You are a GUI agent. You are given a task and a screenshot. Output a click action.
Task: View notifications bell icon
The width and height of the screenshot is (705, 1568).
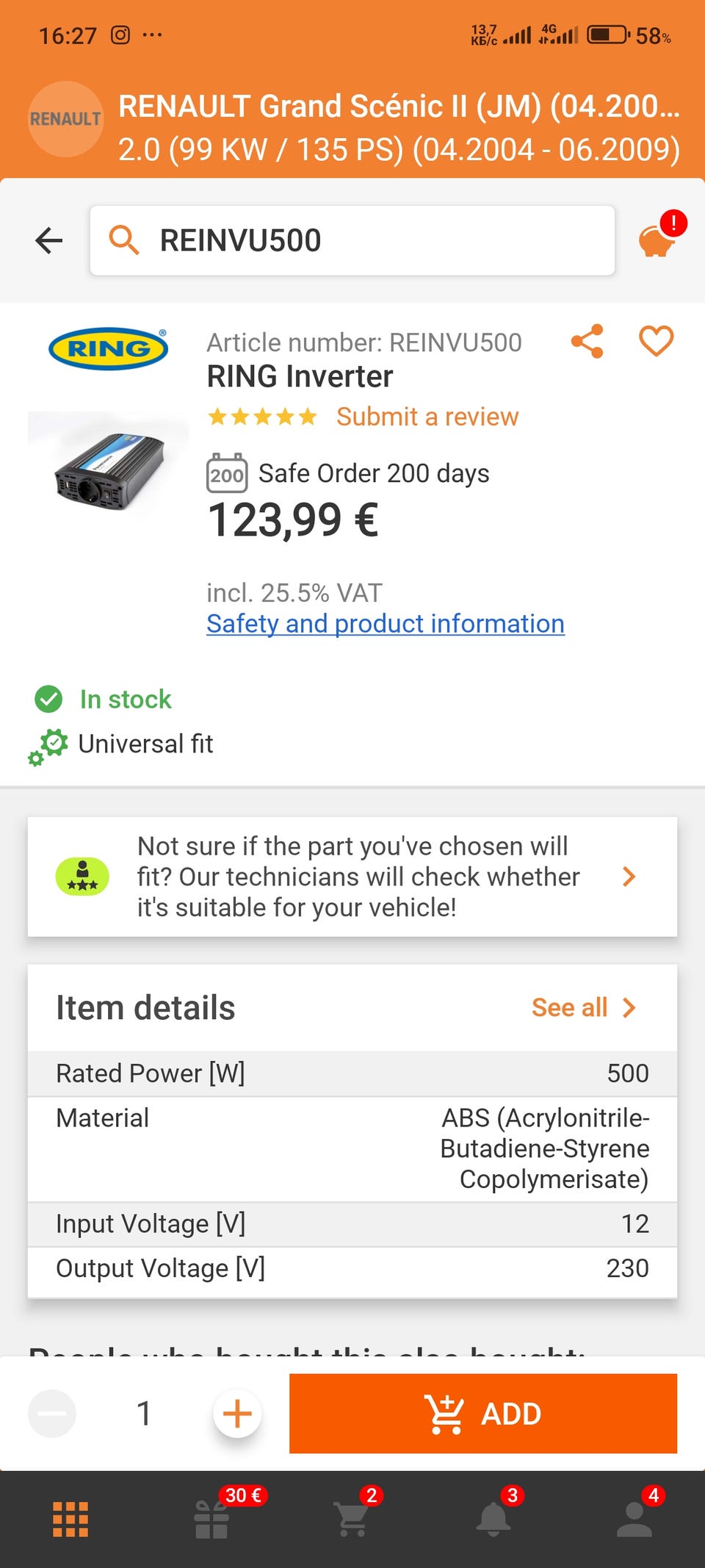[493, 1519]
